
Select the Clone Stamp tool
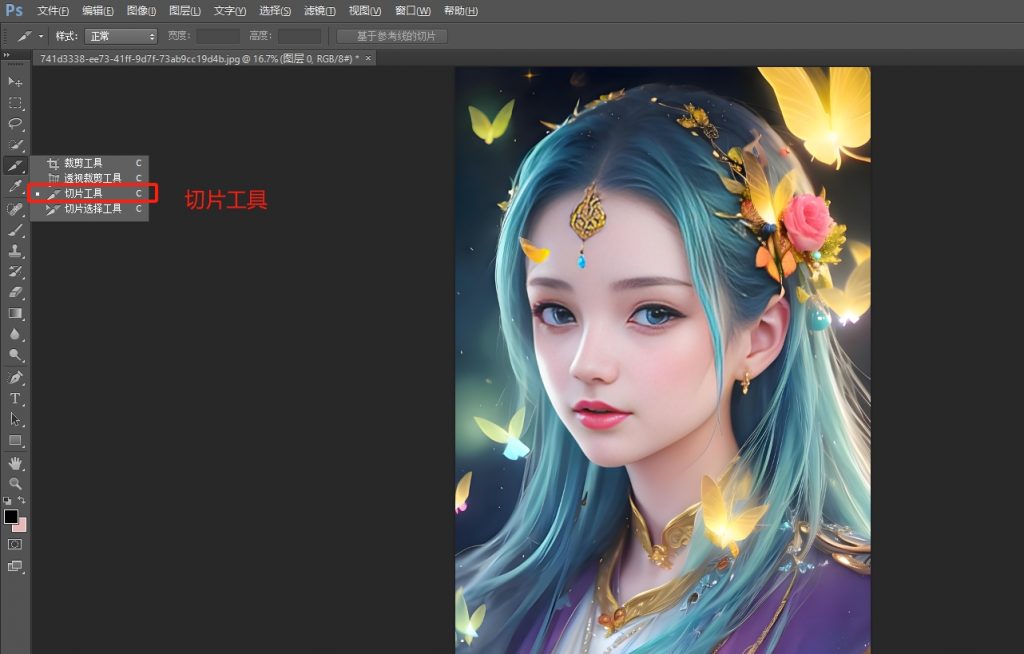point(15,251)
